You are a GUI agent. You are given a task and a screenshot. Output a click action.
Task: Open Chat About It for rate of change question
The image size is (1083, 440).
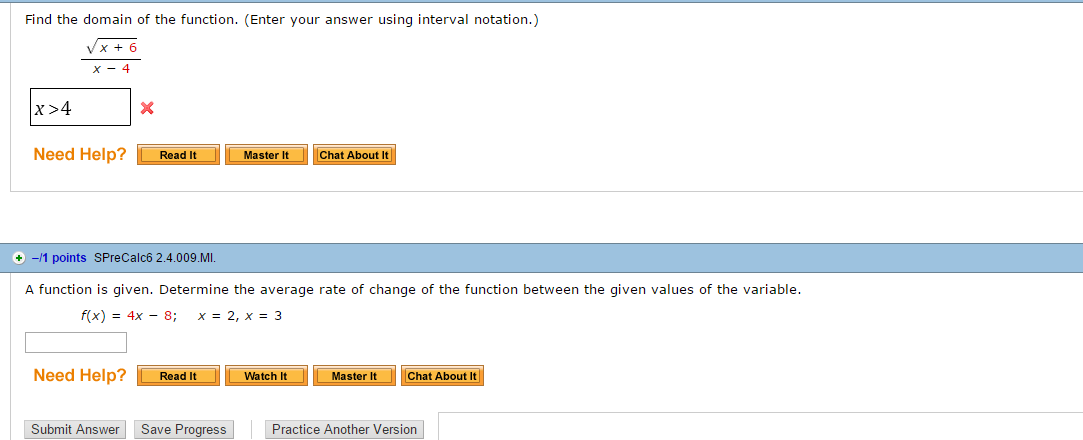point(442,376)
